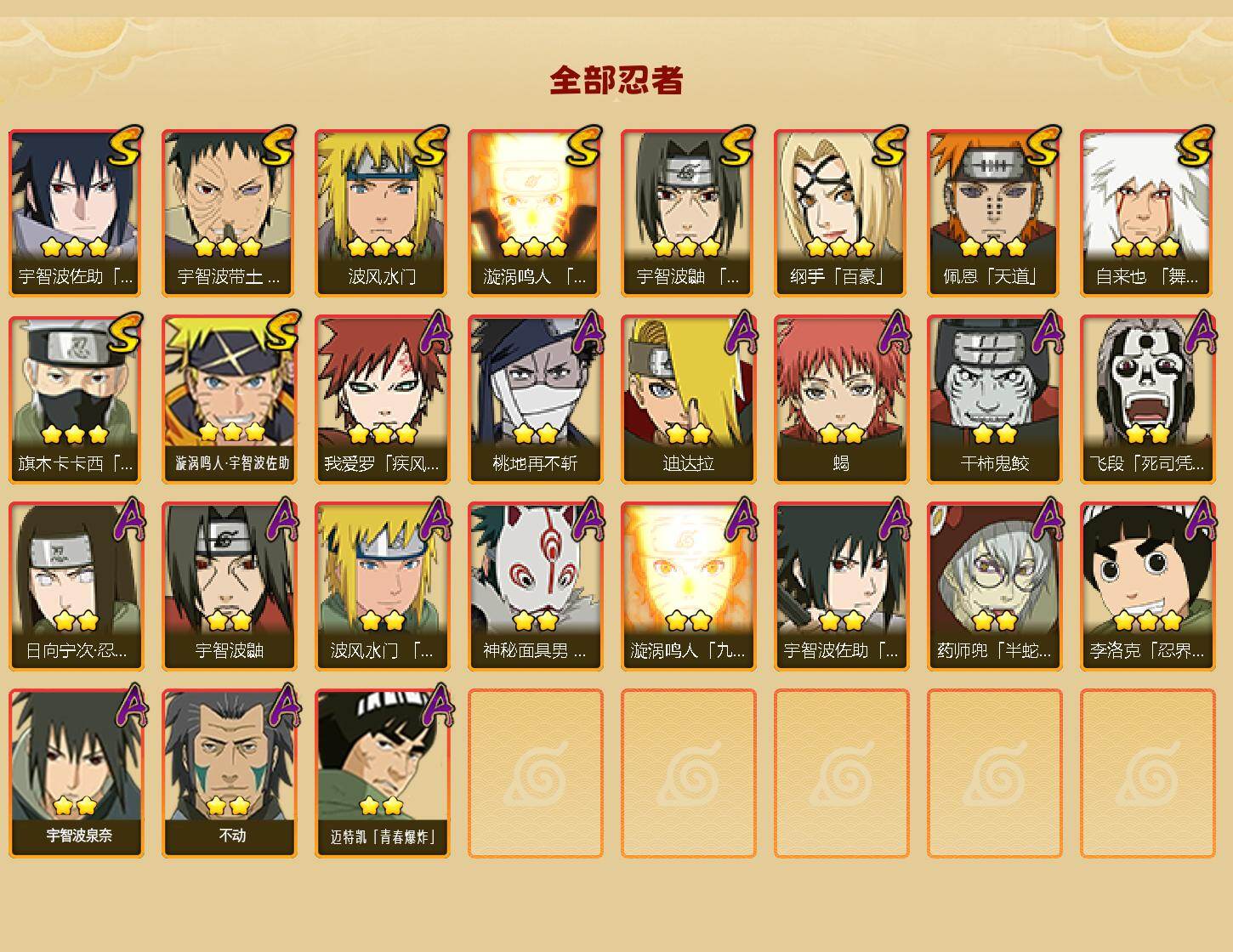This screenshot has width=1233, height=952.
Task: Click the 漩涡鸣人·宇智波佐助 name label
Action: pyautogui.click(x=231, y=463)
